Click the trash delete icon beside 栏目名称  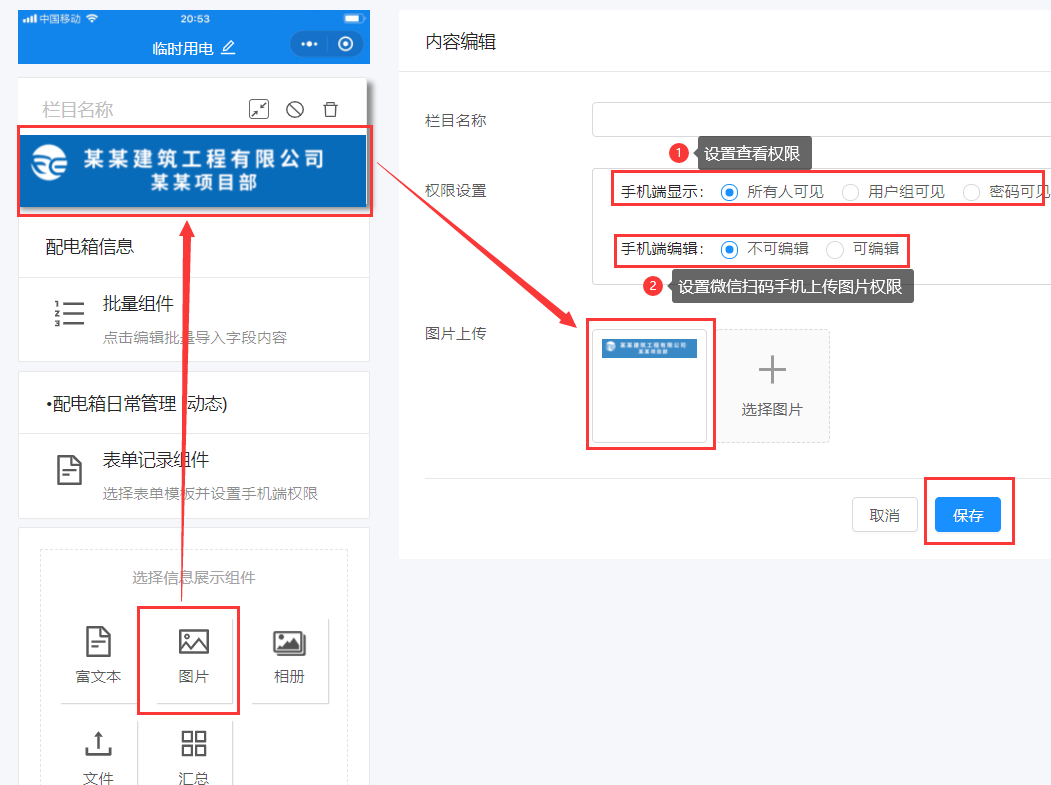(x=331, y=109)
